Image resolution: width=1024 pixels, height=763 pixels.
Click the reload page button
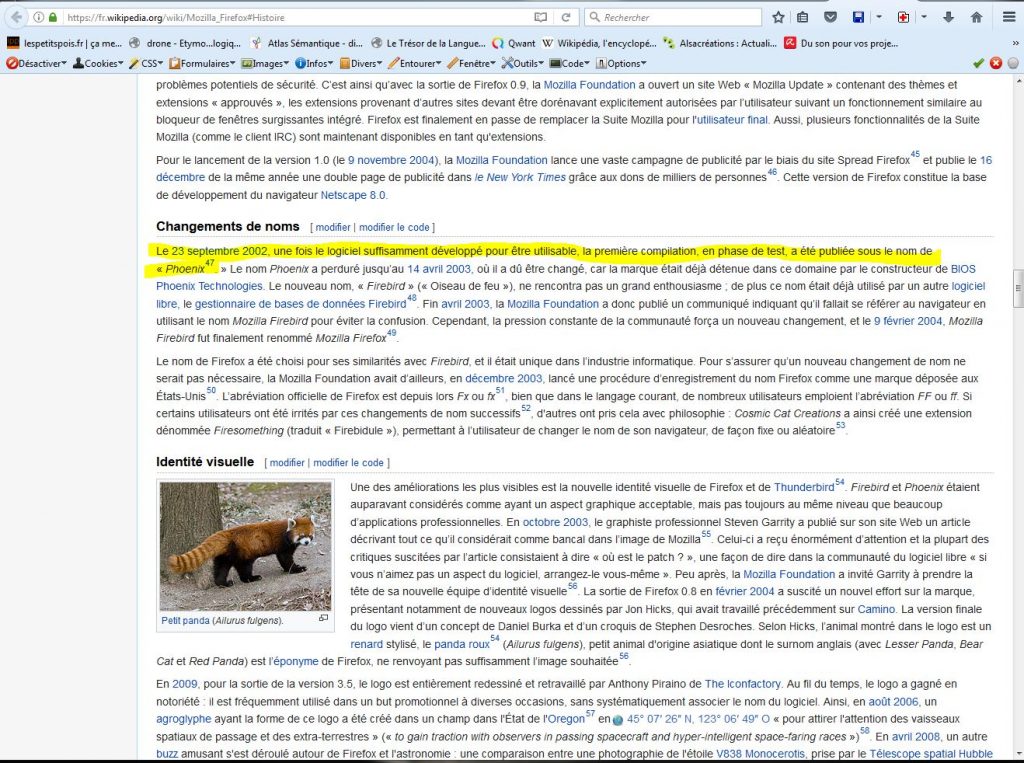(566, 17)
